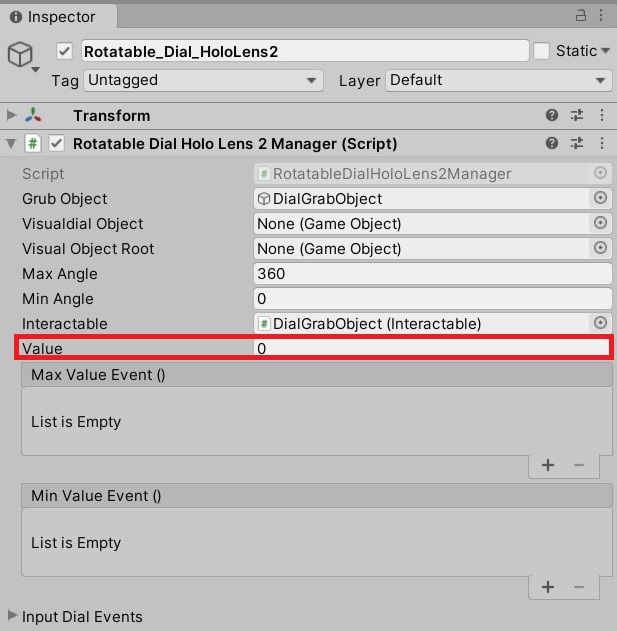
Task: Disable the Rotatable Dial Manager script component
Action: (x=56, y=144)
